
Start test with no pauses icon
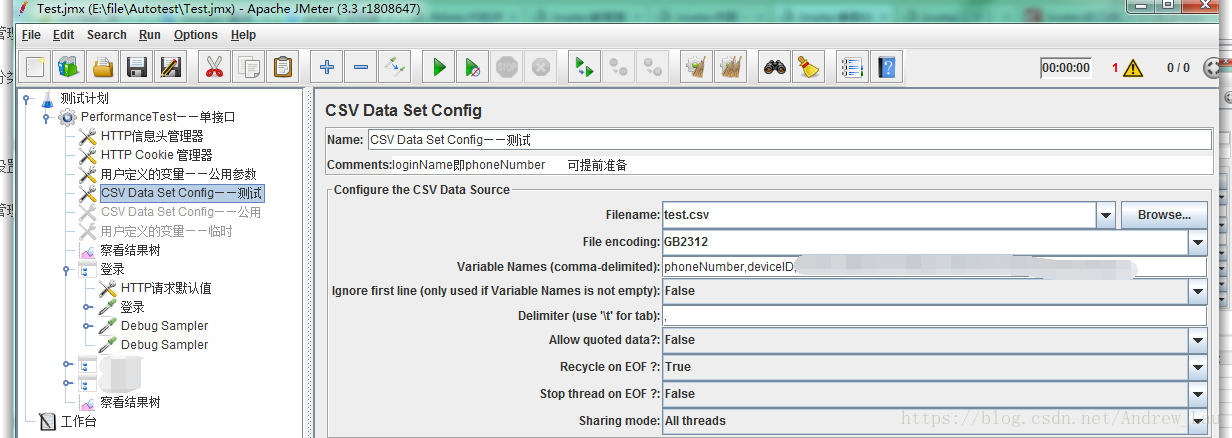point(472,67)
